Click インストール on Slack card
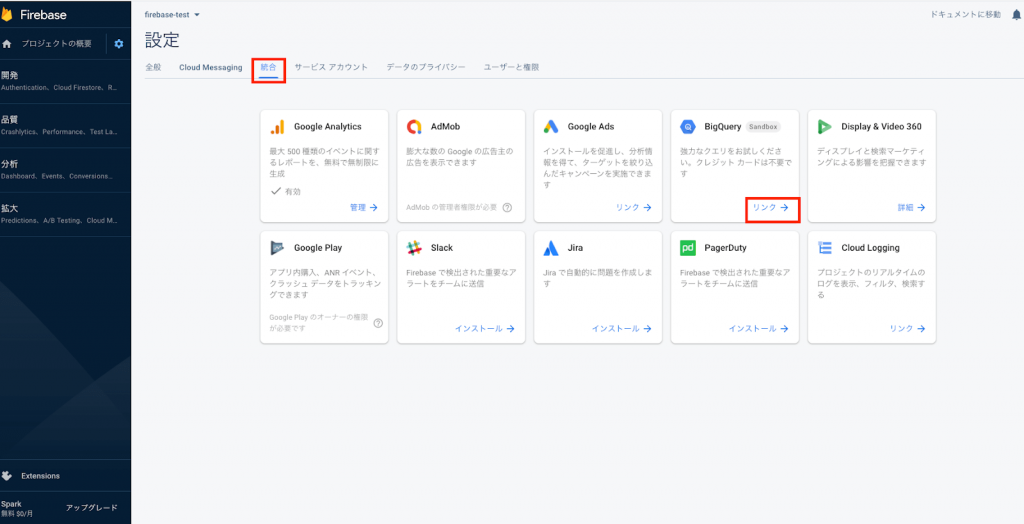Viewport: 1024px width, 524px height. point(485,329)
